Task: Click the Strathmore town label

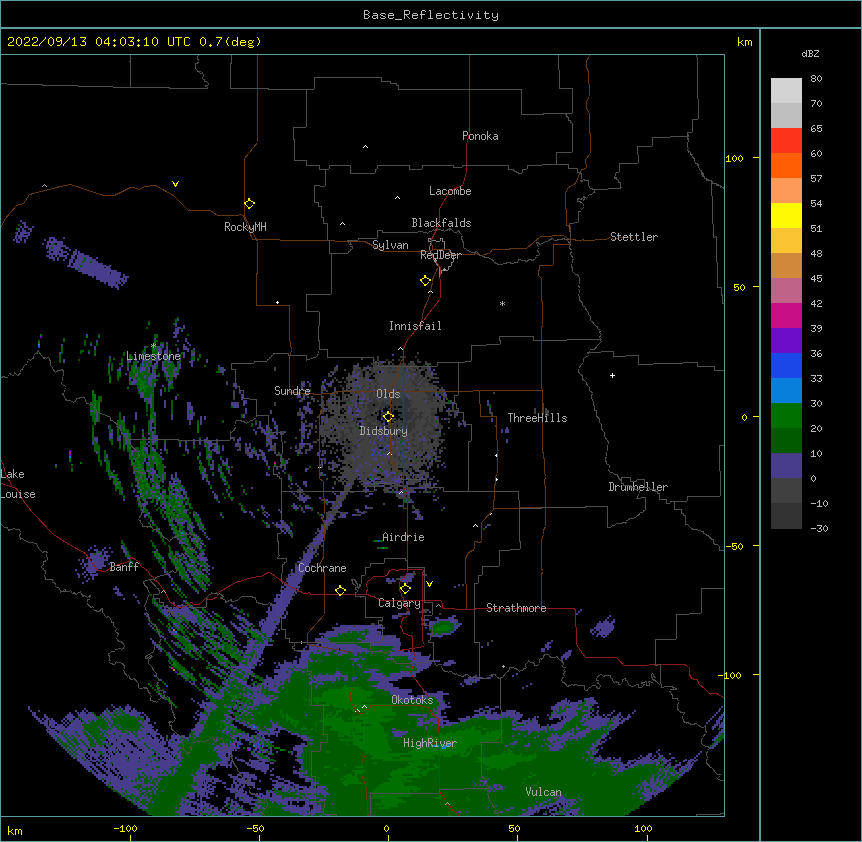Action: [516, 608]
